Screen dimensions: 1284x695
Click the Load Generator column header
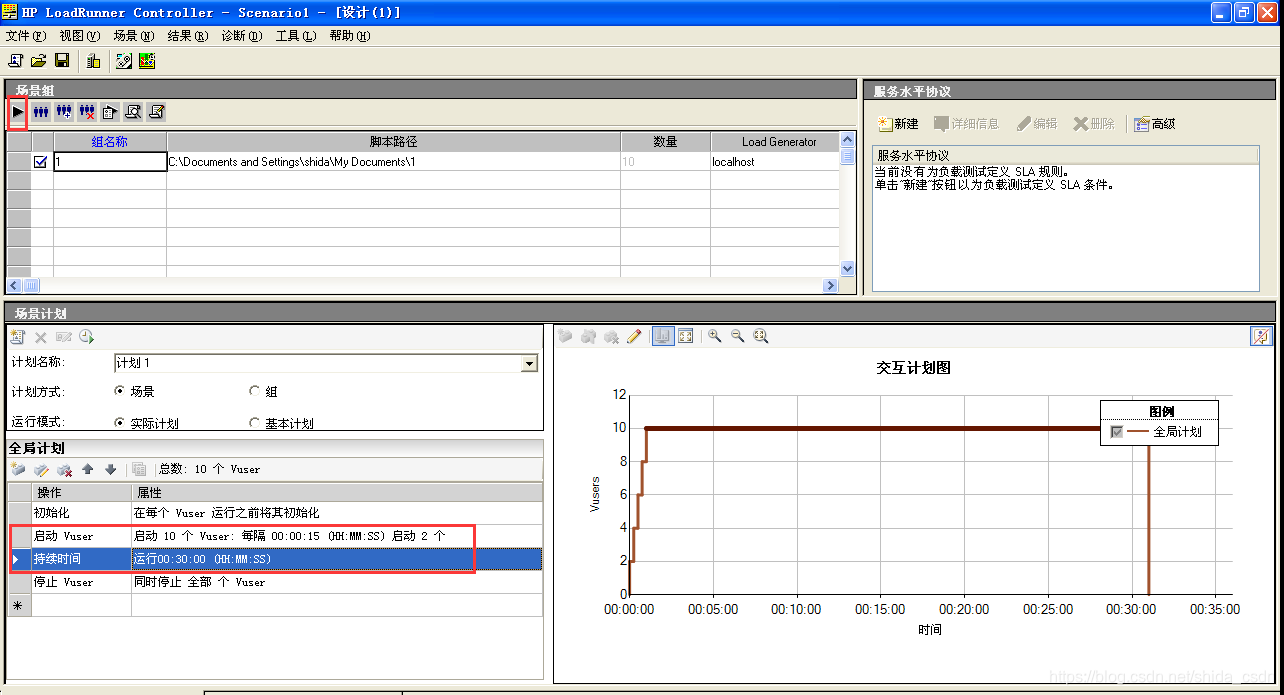tap(775, 142)
